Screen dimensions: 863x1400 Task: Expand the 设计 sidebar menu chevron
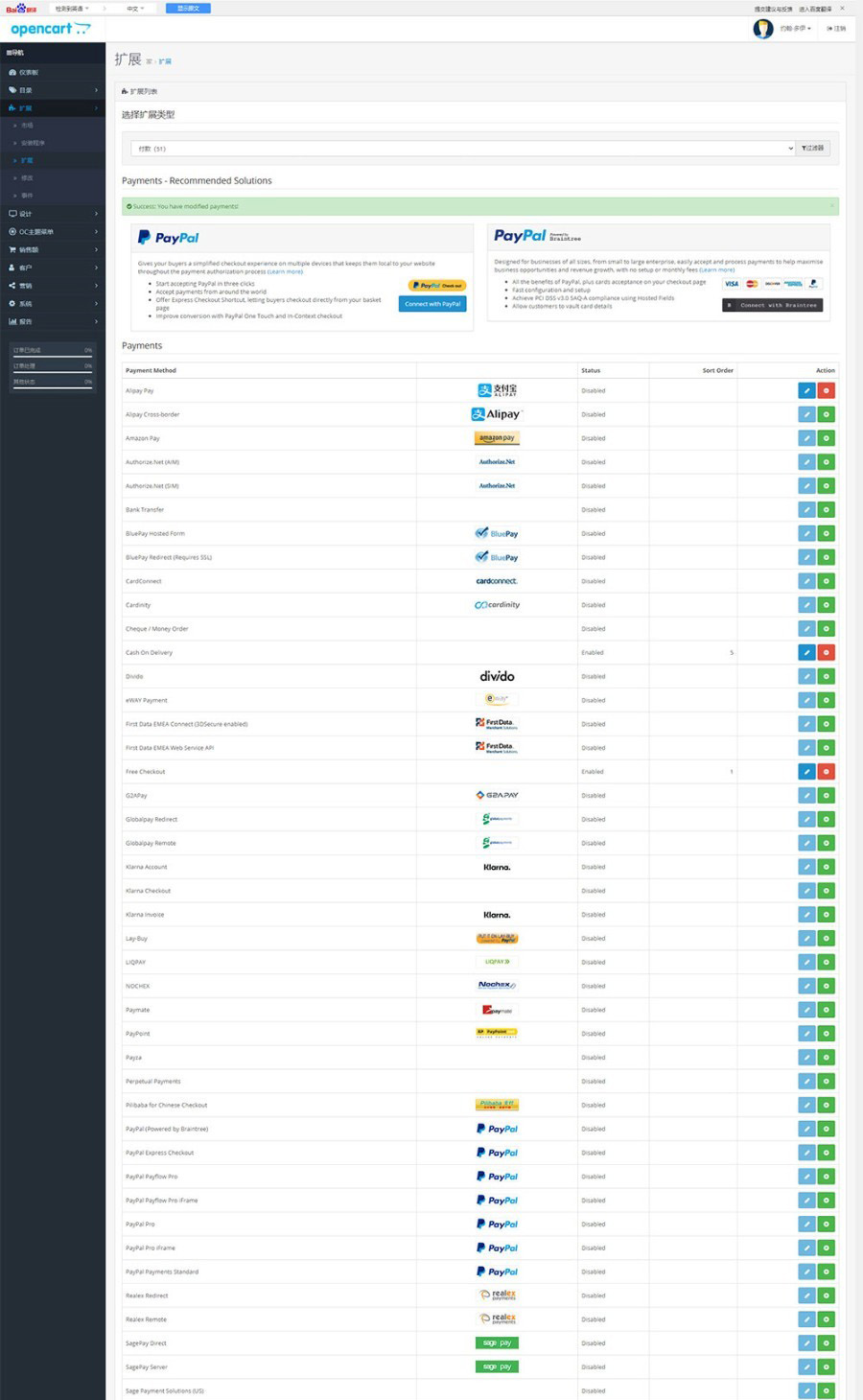[x=97, y=214]
